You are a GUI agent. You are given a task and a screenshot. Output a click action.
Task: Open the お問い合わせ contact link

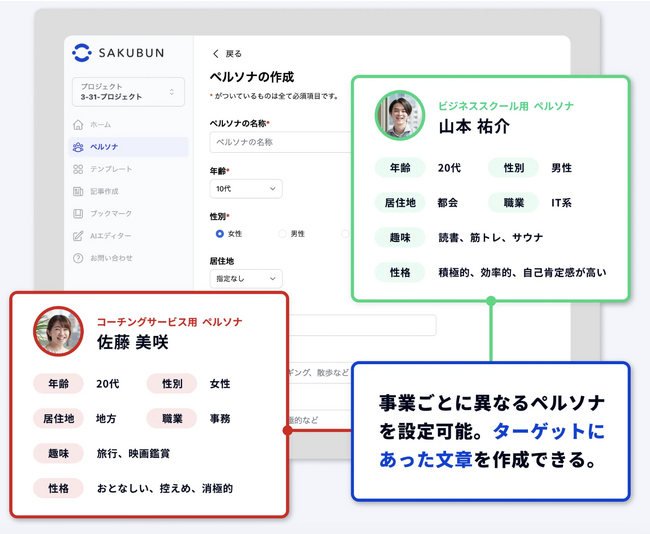click(x=110, y=258)
